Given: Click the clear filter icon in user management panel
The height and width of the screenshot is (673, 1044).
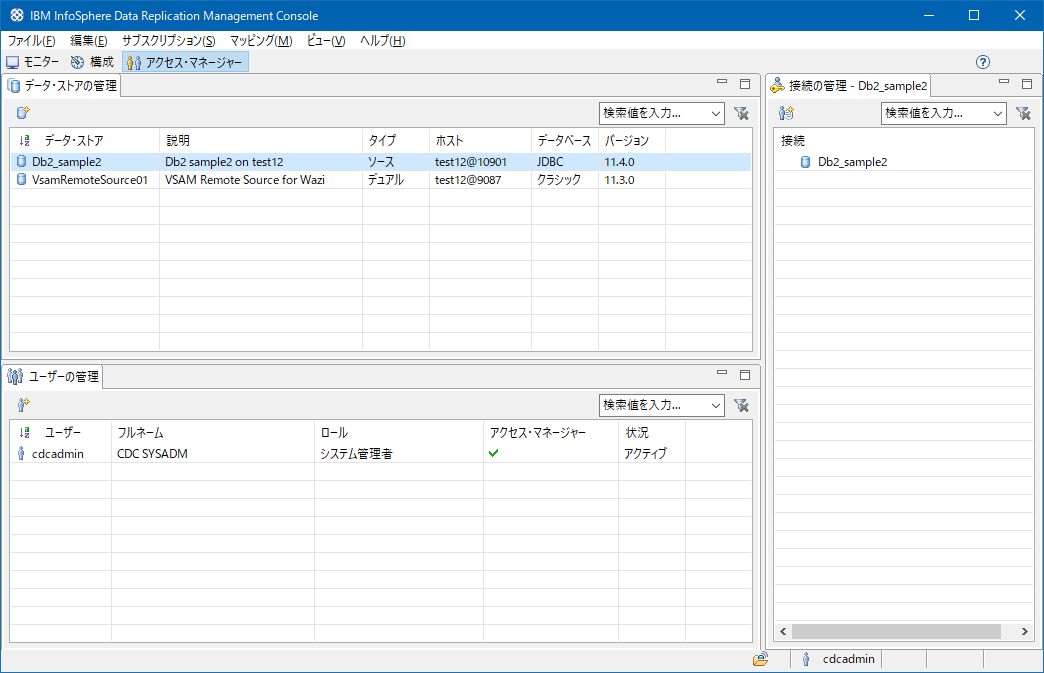Looking at the screenshot, I should pos(741,405).
